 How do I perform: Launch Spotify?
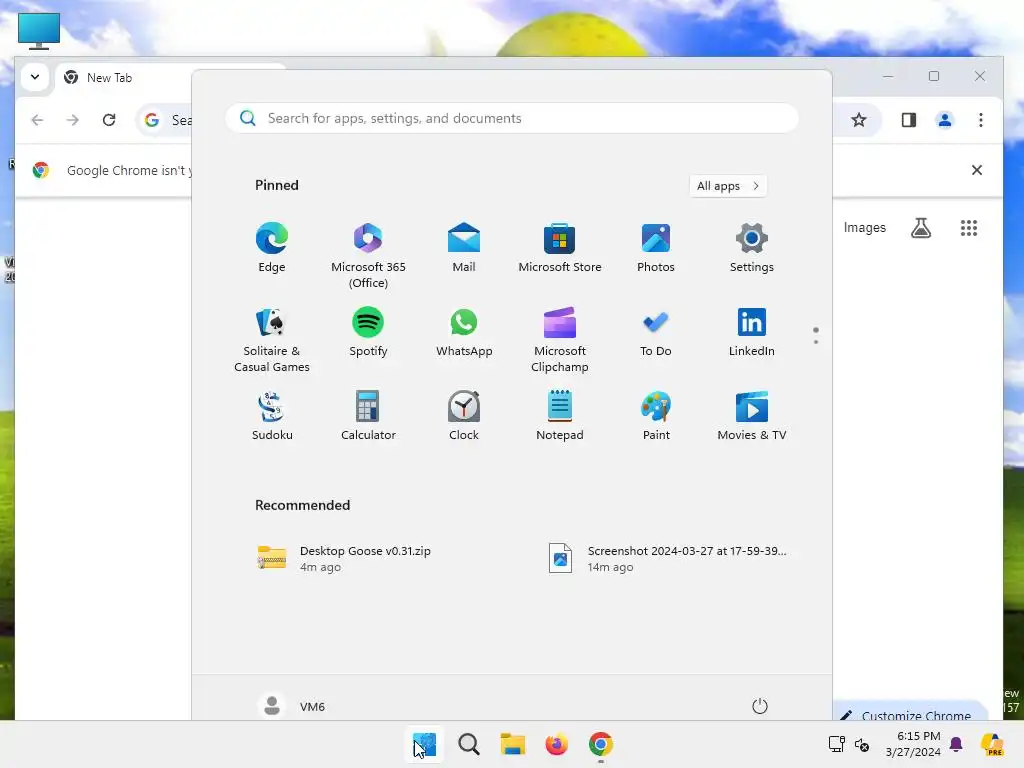click(x=368, y=333)
